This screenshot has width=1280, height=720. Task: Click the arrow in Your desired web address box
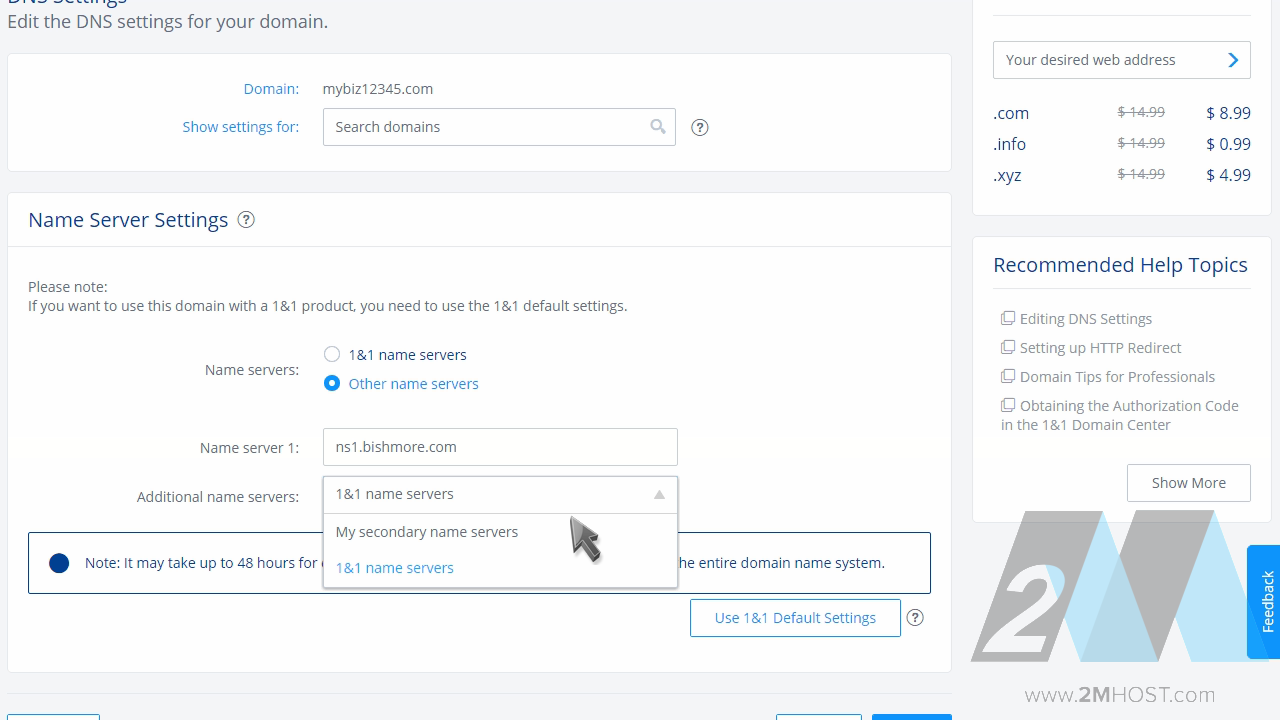1233,60
